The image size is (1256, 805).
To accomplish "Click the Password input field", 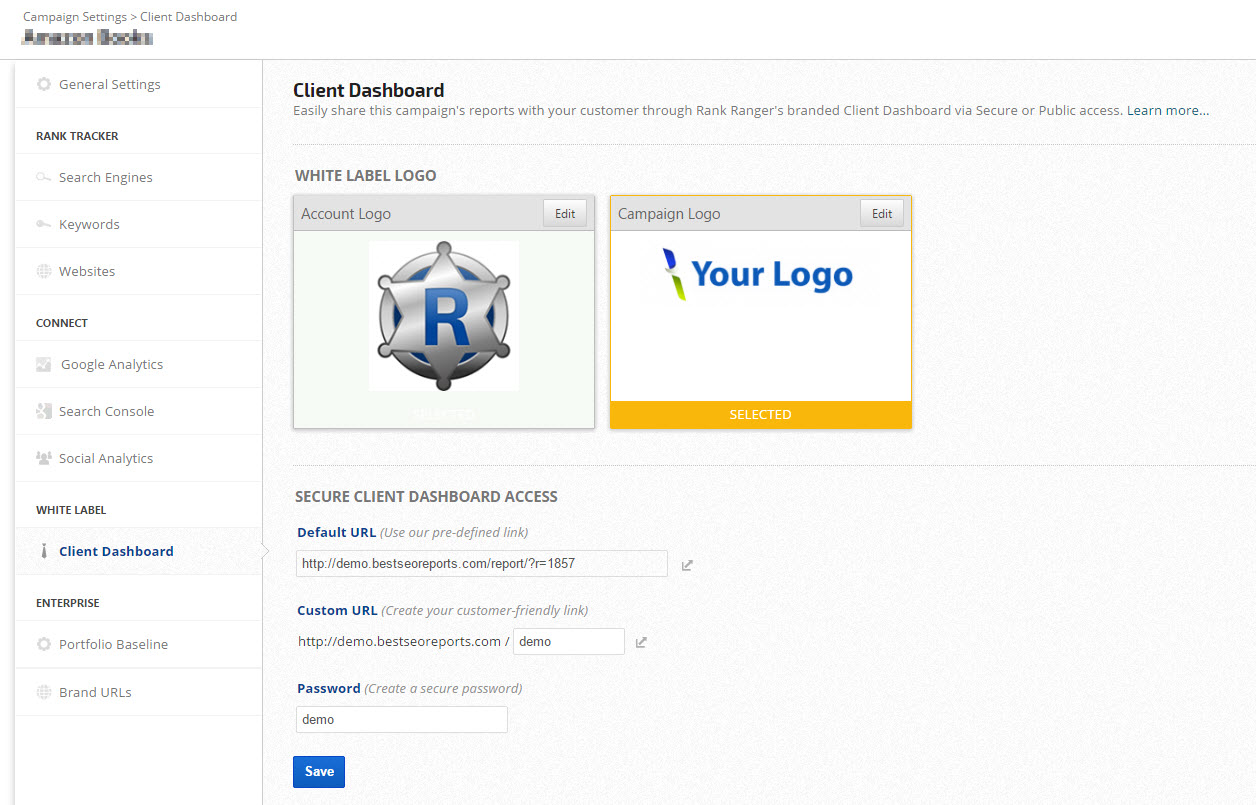I will [402, 720].
